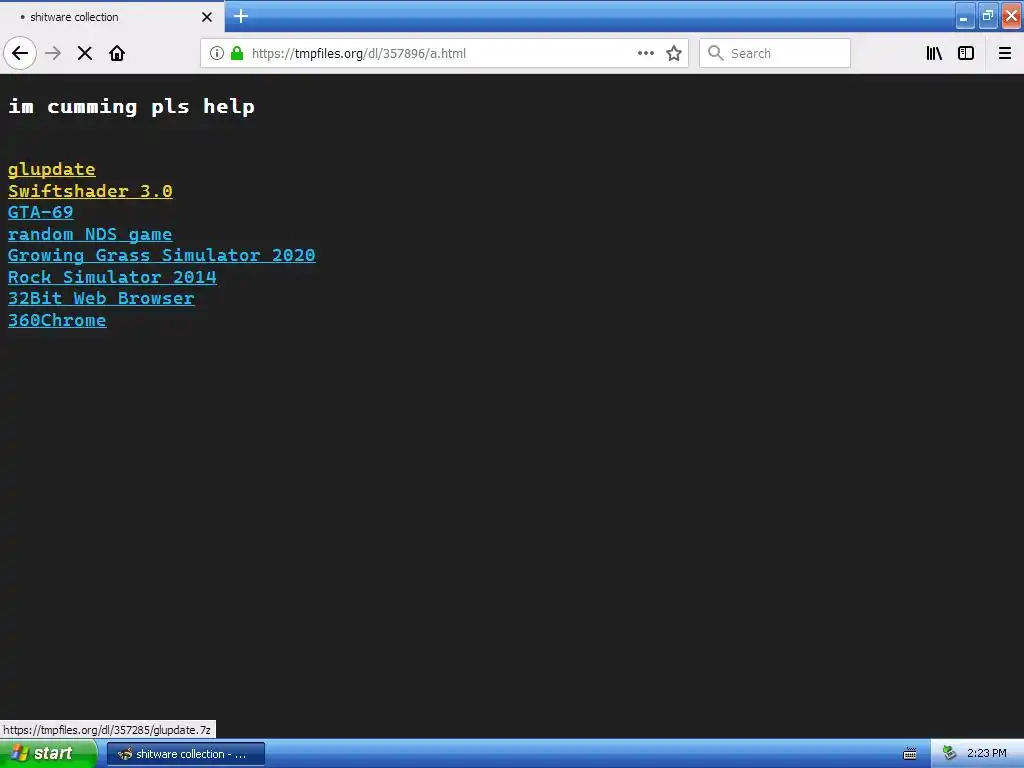Stop loading the page
This screenshot has height=768, width=1024.
(85, 54)
